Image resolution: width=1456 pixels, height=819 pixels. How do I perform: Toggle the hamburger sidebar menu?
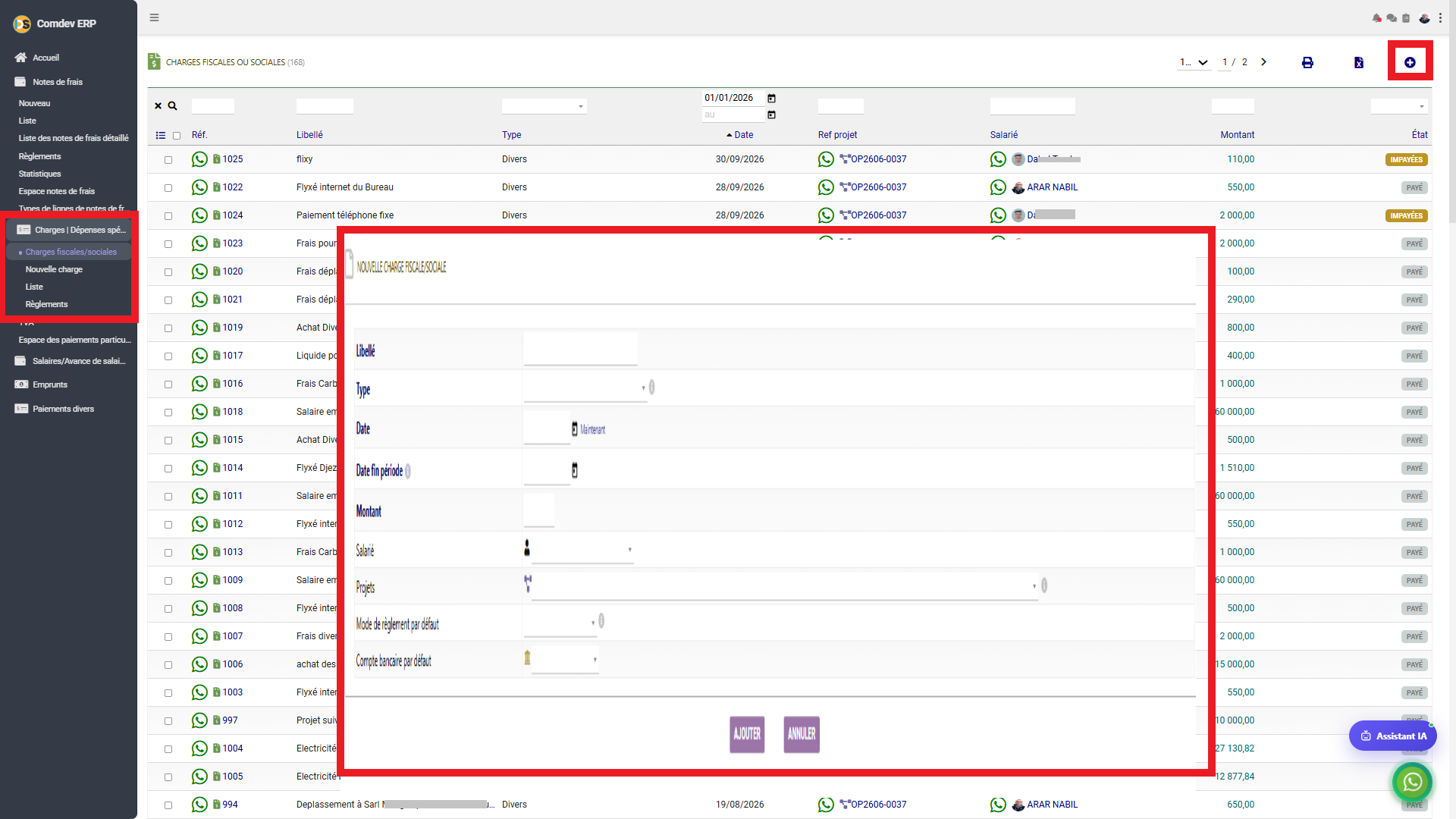click(154, 17)
